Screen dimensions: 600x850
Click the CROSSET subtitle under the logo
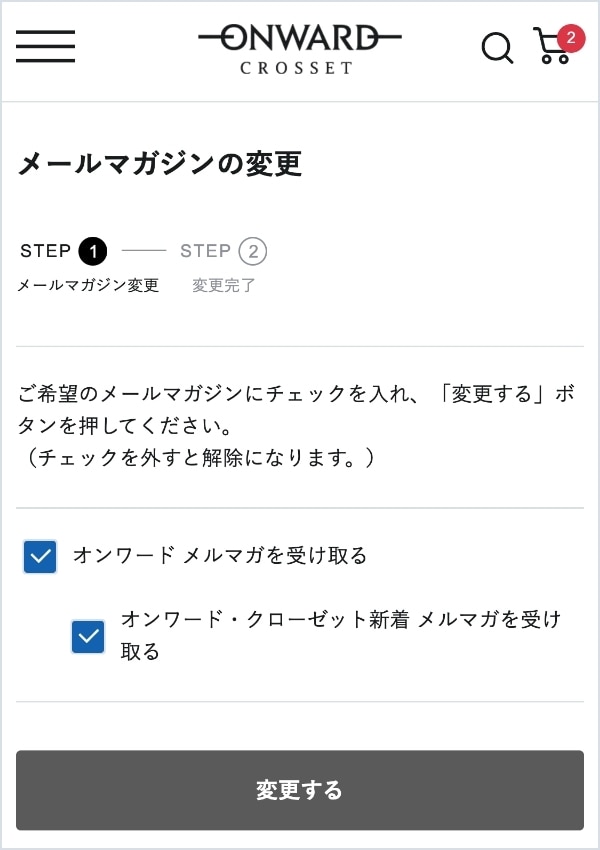(x=296, y=69)
